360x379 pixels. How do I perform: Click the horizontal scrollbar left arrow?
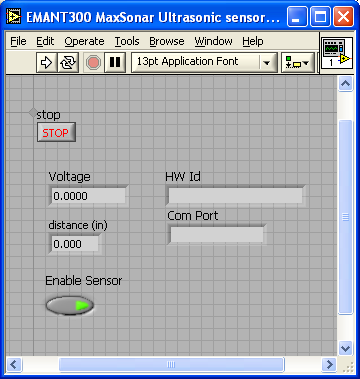coord(14,364)
